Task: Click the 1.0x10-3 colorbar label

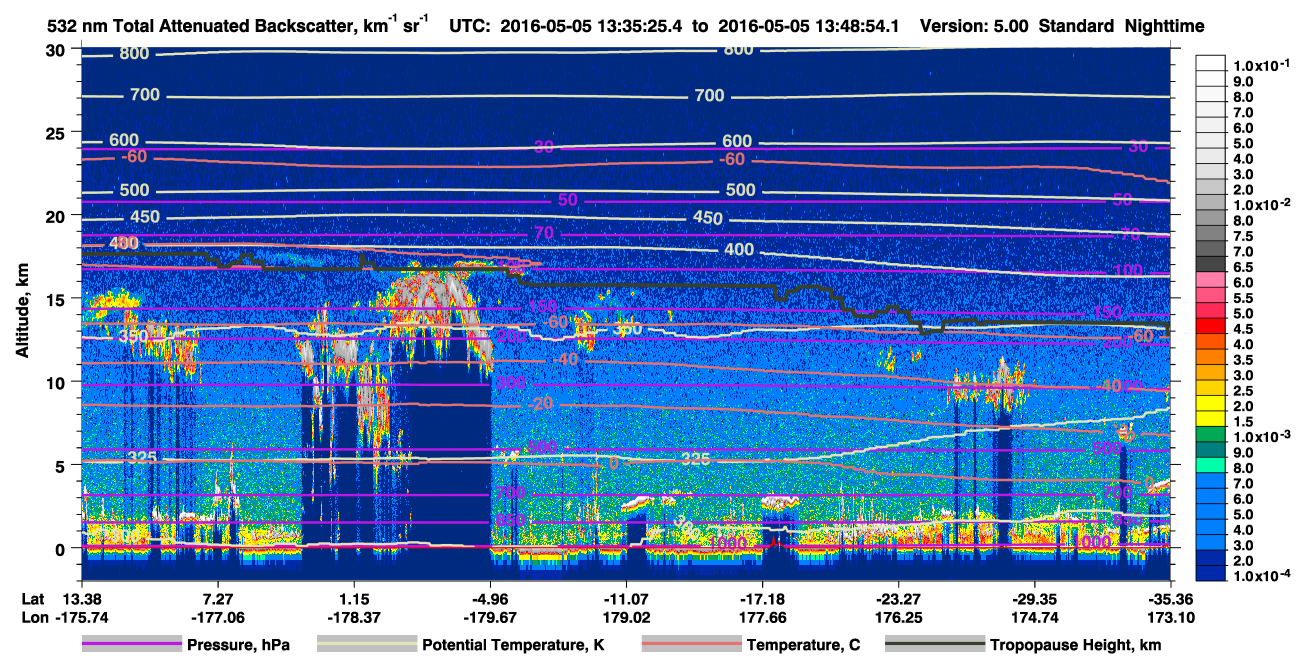Action: point(1264,436)
